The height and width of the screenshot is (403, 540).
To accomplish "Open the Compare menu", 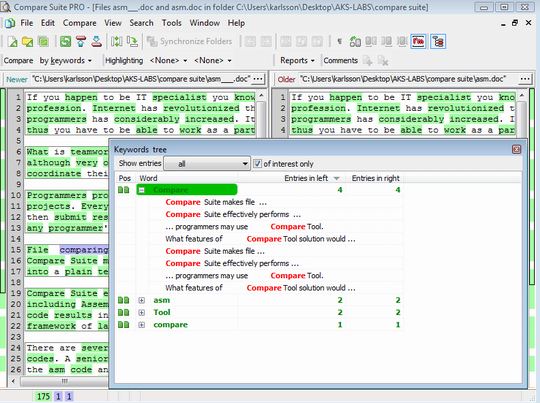I will coord(80,23).
